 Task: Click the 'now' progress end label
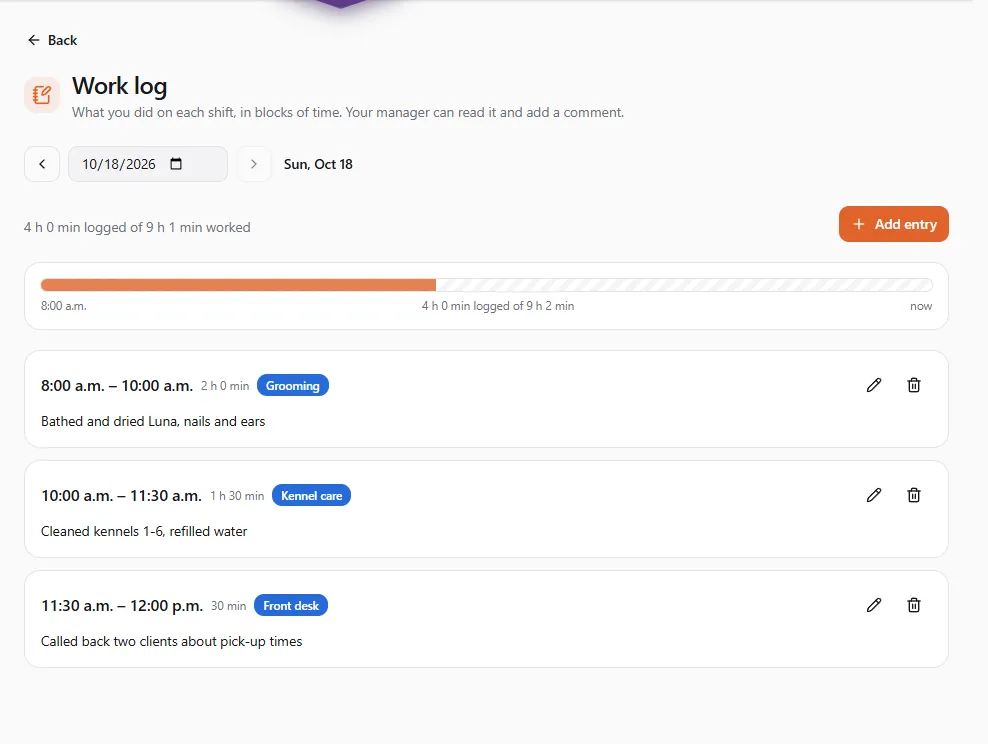921,306
